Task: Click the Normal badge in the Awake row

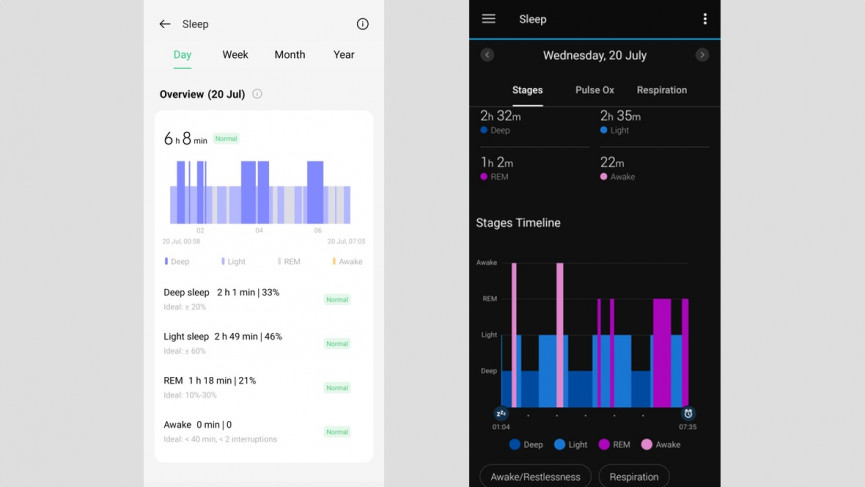Action: 337,432
